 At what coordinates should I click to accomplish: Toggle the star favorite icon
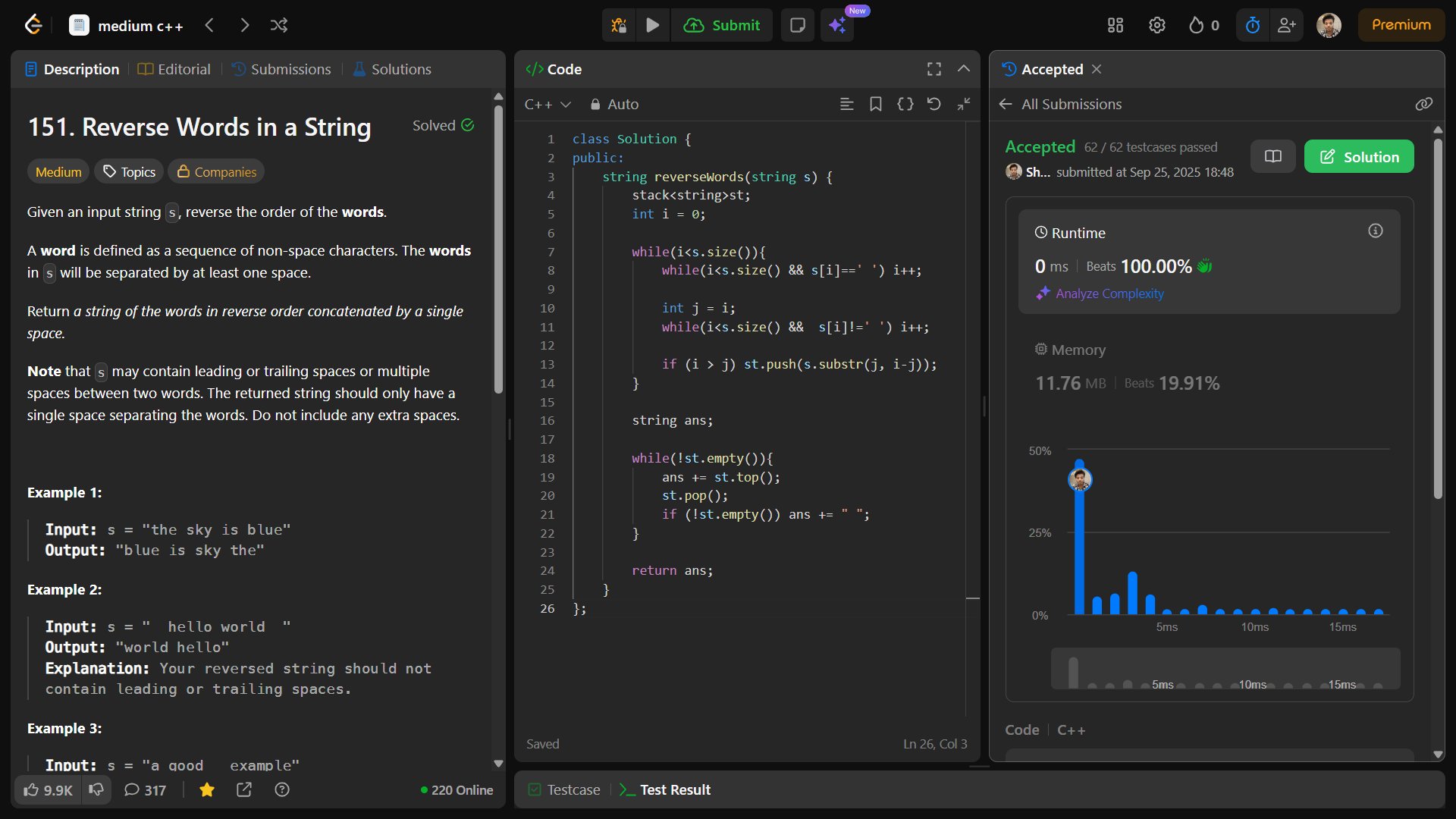206,789
